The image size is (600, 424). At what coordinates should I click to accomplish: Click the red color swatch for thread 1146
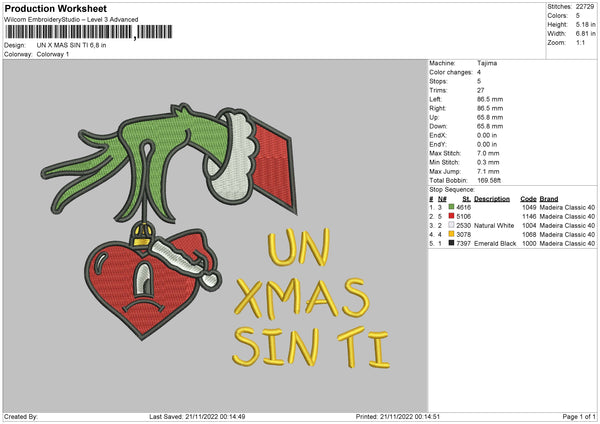pyautogui.click(x=451, y=216)
